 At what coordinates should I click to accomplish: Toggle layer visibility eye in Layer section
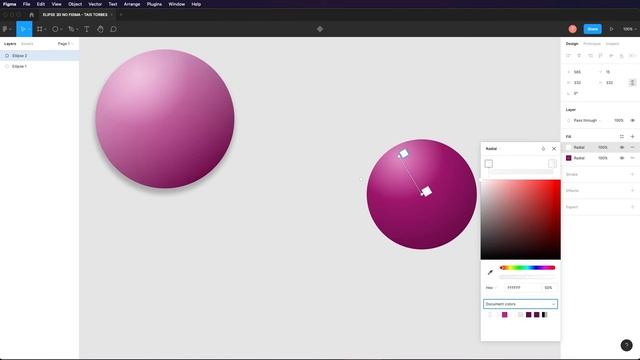pyautogui.click(x=632, y=120)
